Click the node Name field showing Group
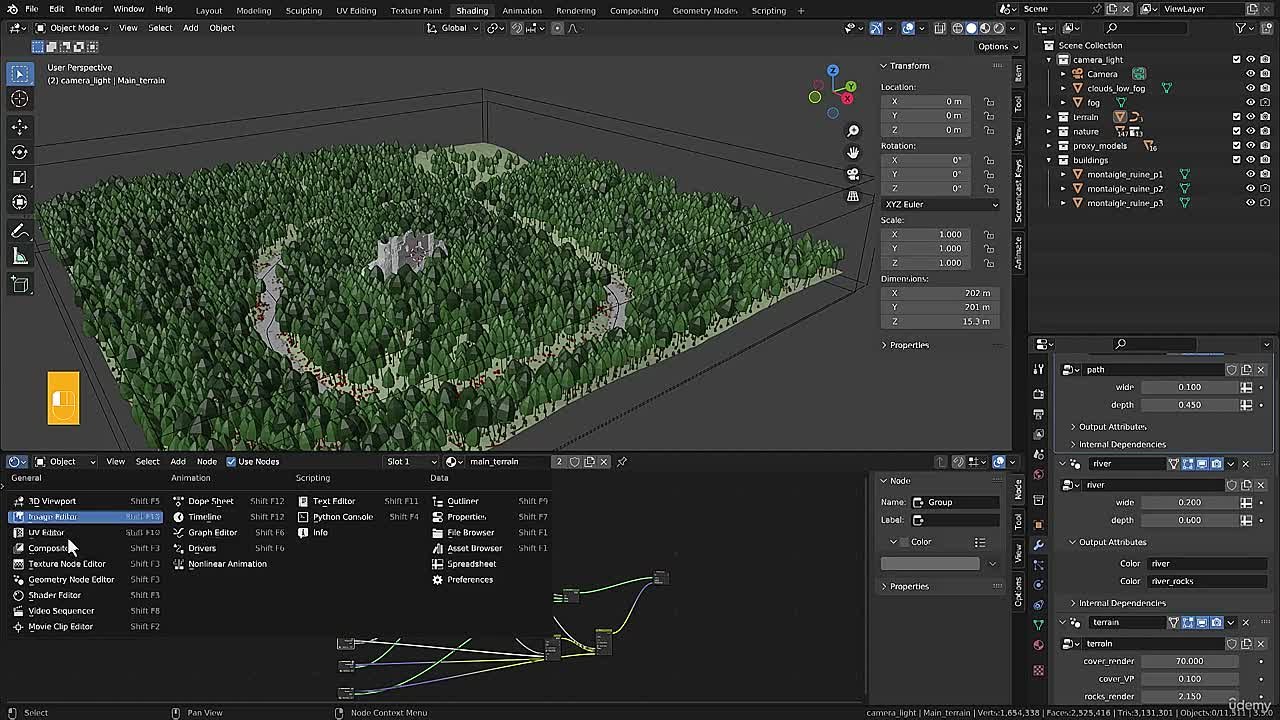 (954, 502)
